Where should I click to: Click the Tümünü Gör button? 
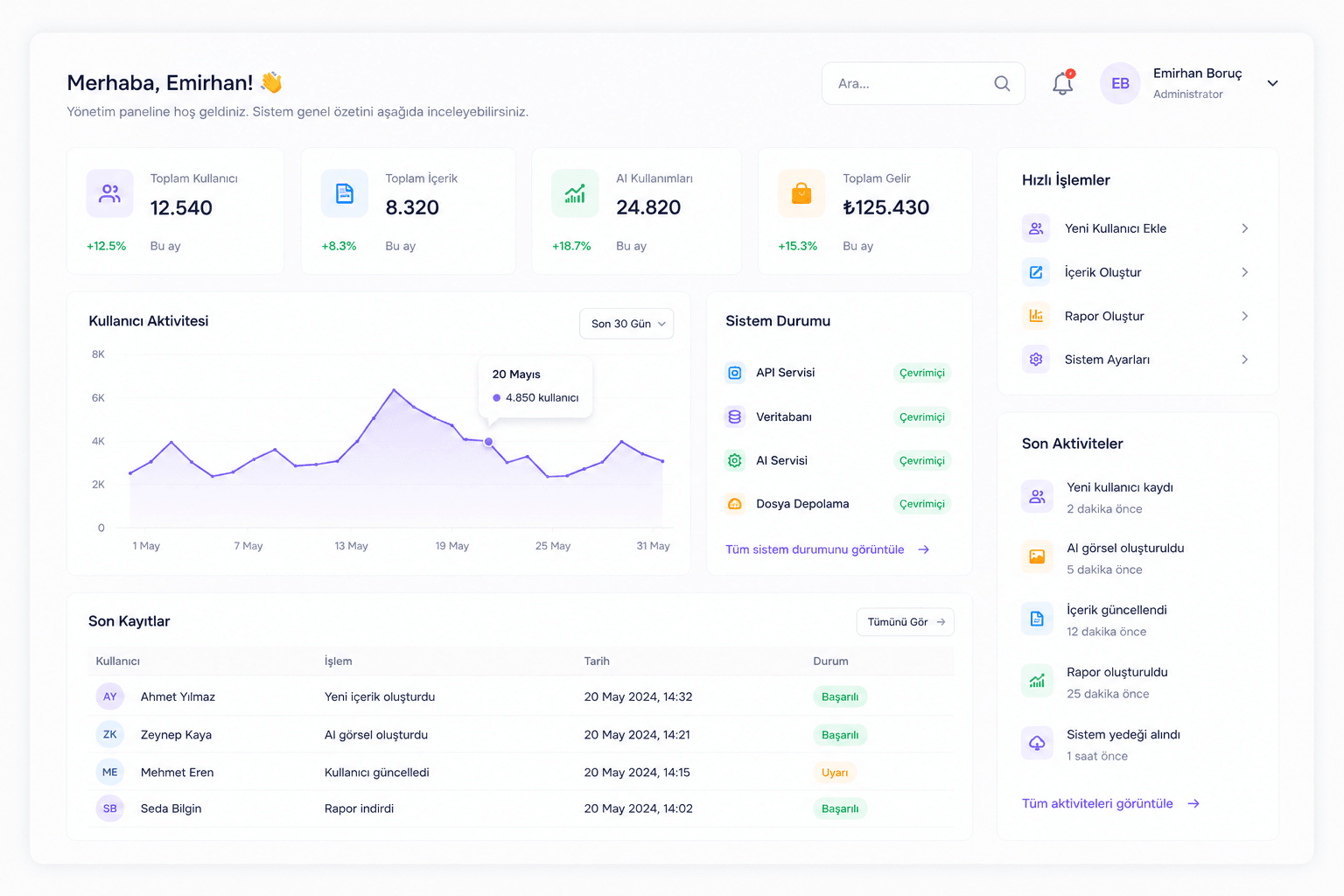(x=906, y=622)
